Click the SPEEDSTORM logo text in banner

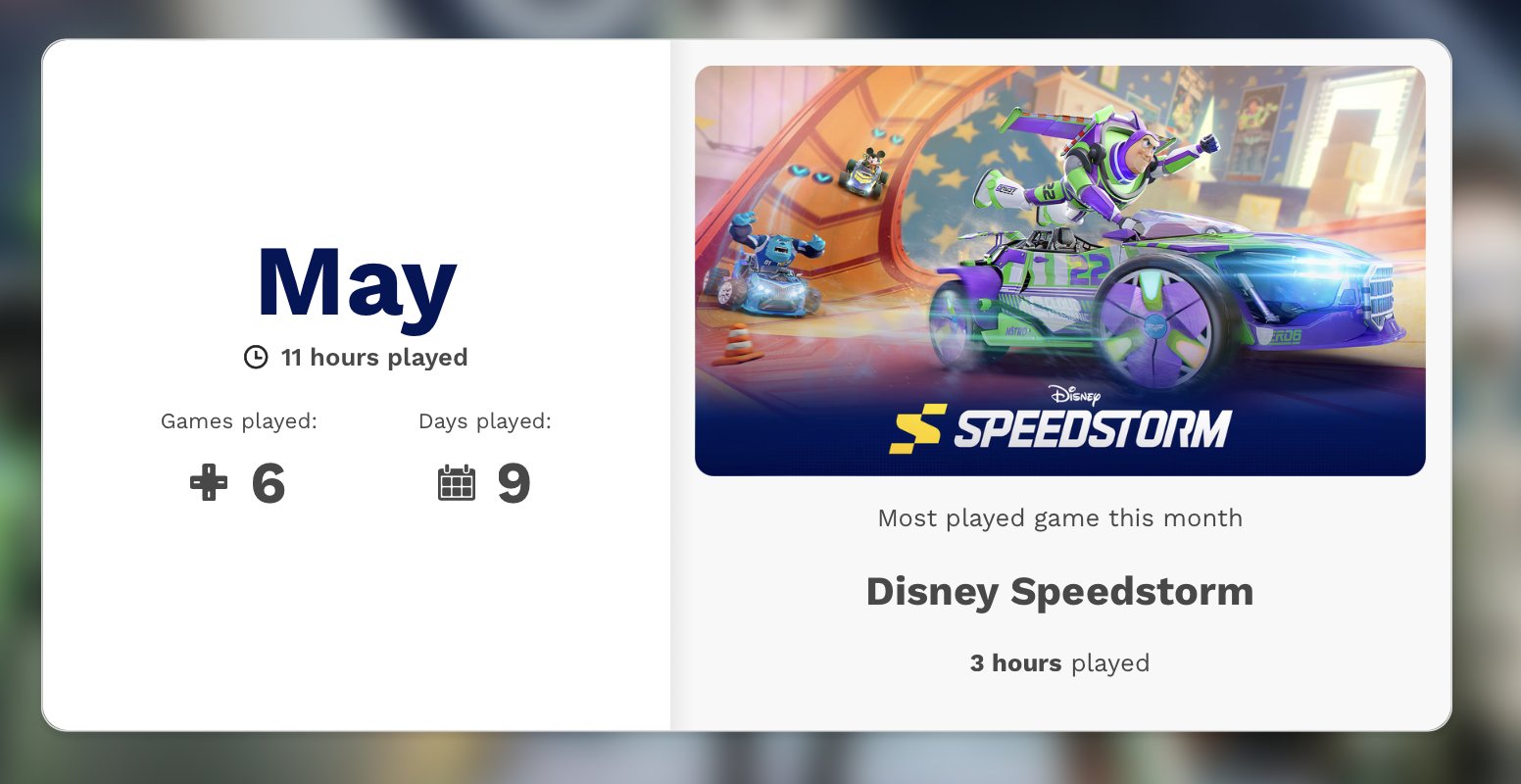click(1093, 429)
